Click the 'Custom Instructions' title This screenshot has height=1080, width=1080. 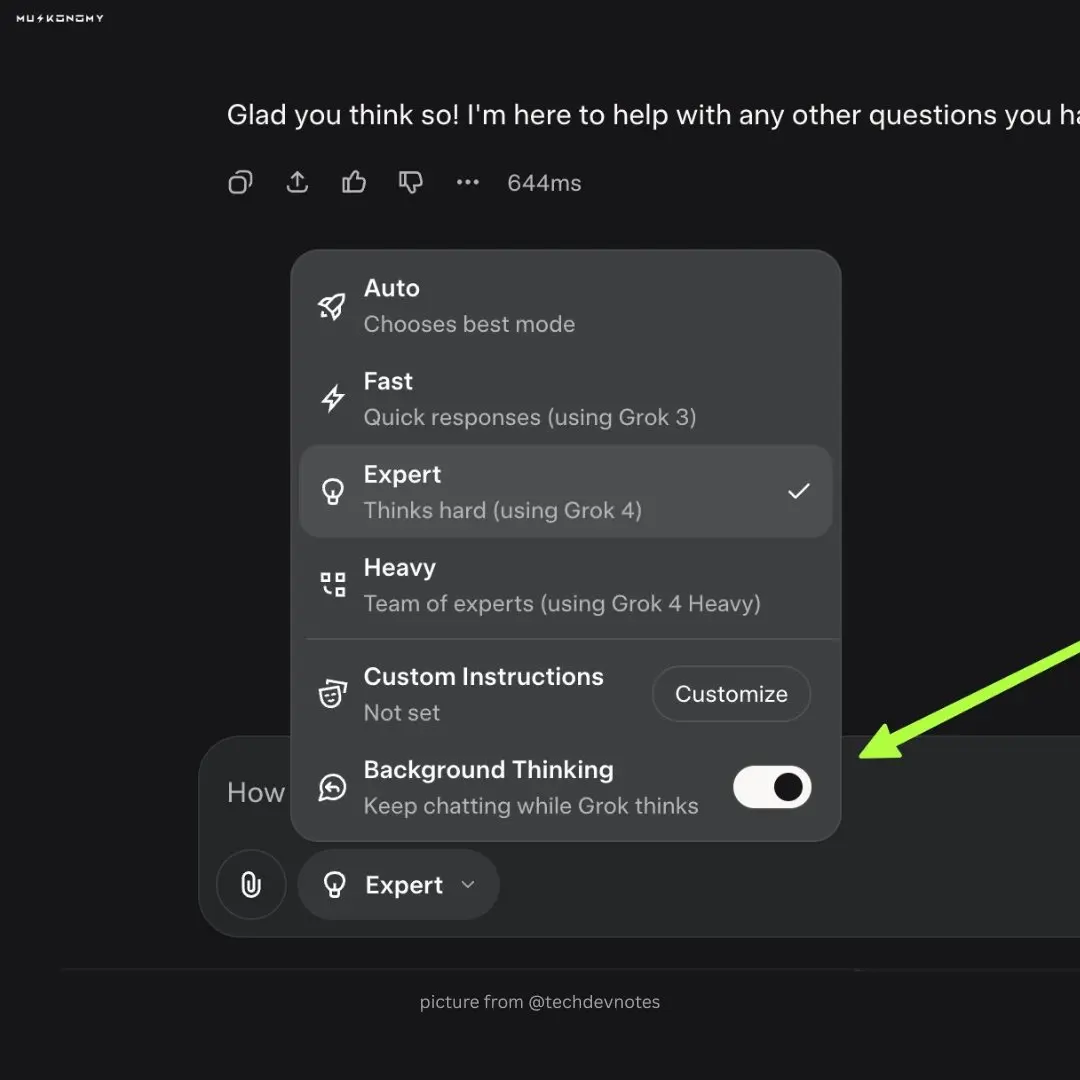[484, 676]
